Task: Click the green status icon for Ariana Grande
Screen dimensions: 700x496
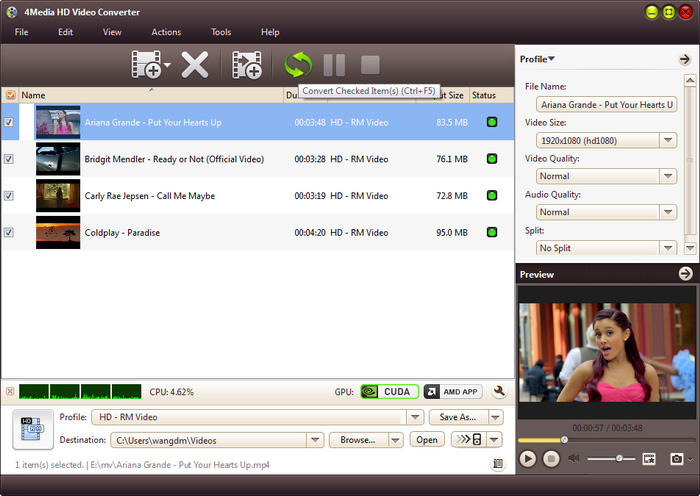Action: [492, 122]
